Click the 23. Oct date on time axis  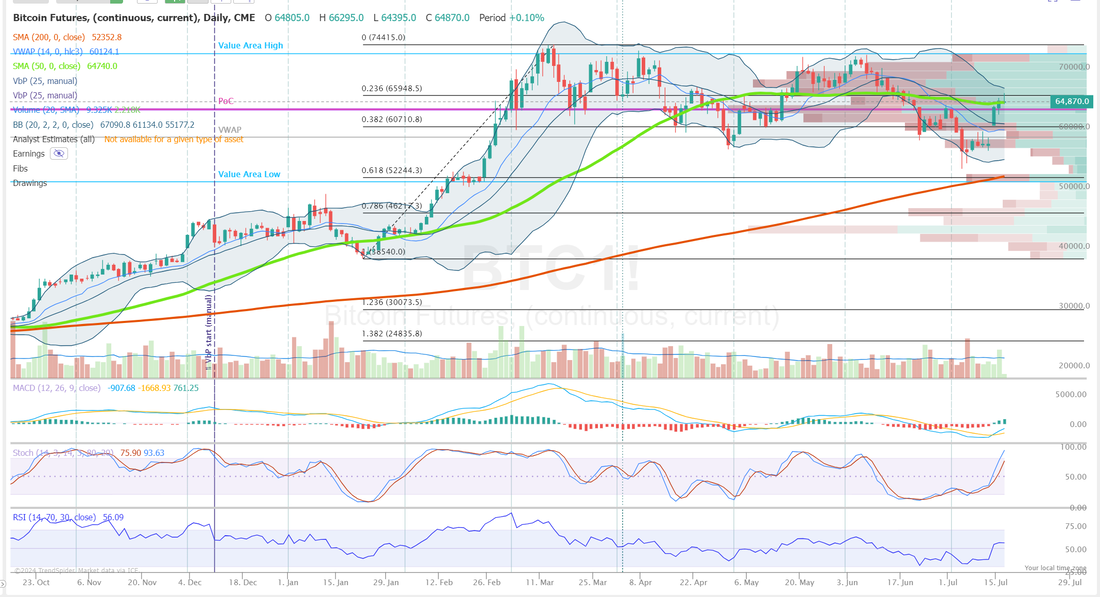coord(36,582)
